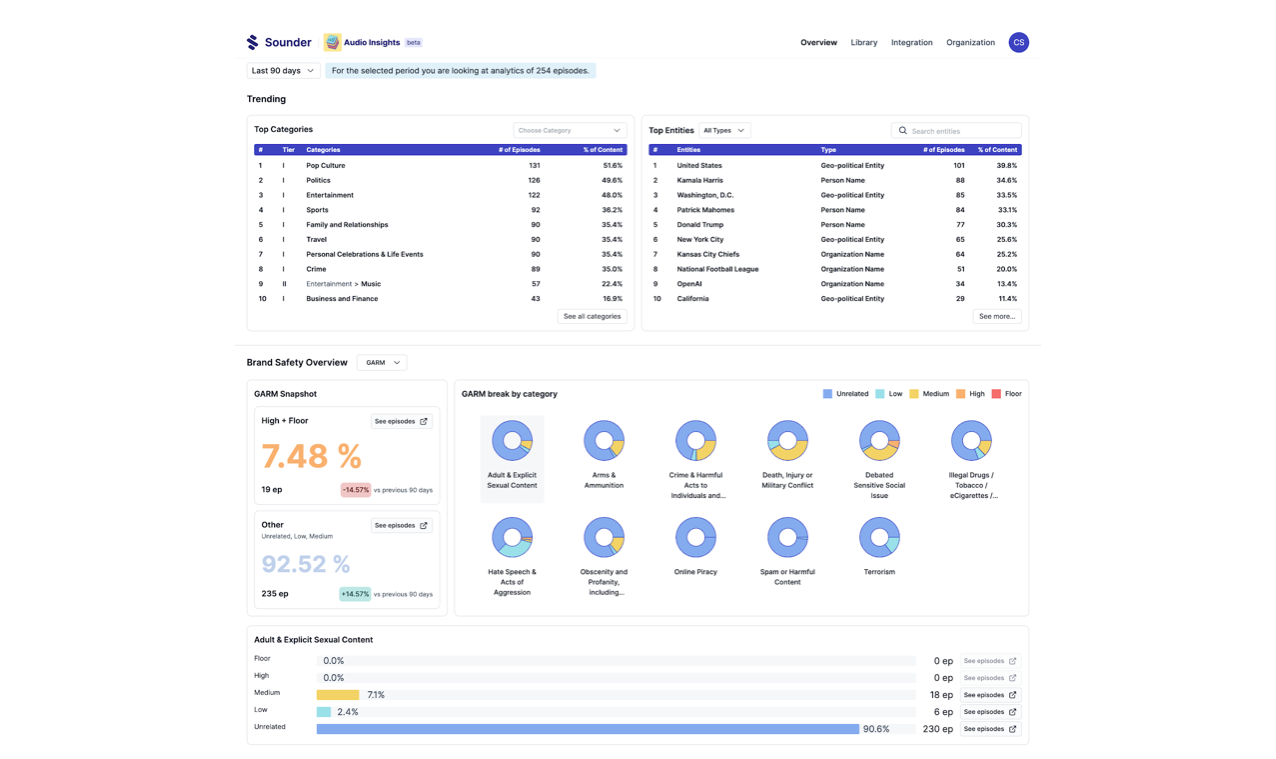The image size is (1276, 759).
Task: Click the Kamala Harris entity row
Action: pos(835,180)
